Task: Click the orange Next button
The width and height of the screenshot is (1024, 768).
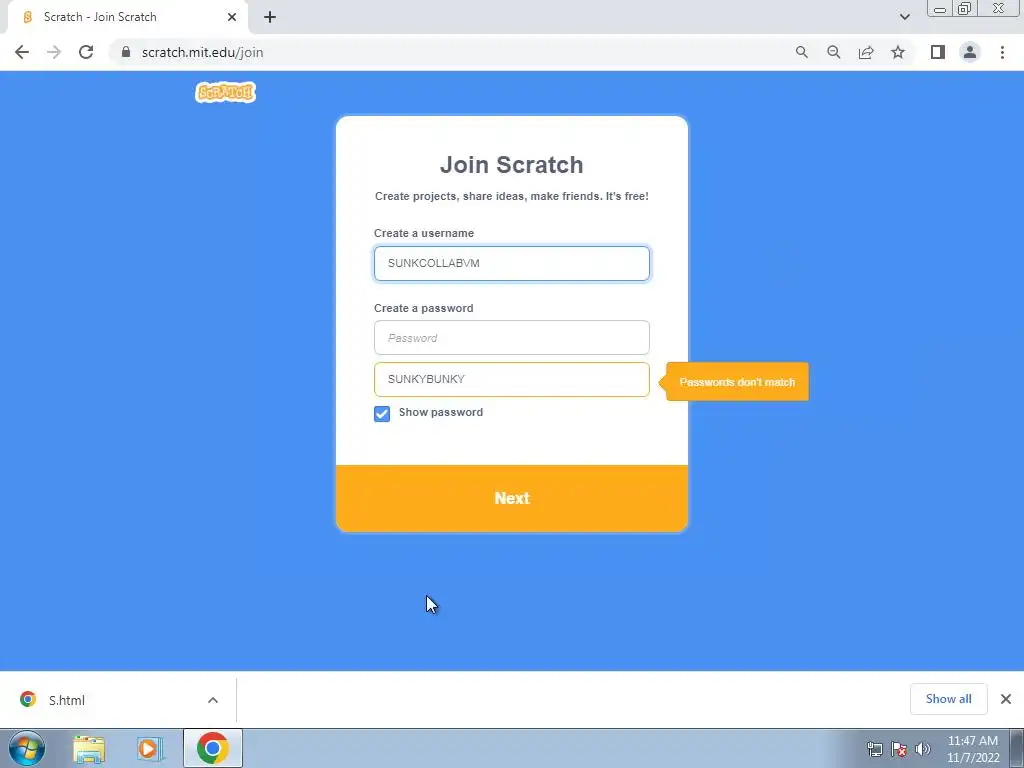Action: 511,498
